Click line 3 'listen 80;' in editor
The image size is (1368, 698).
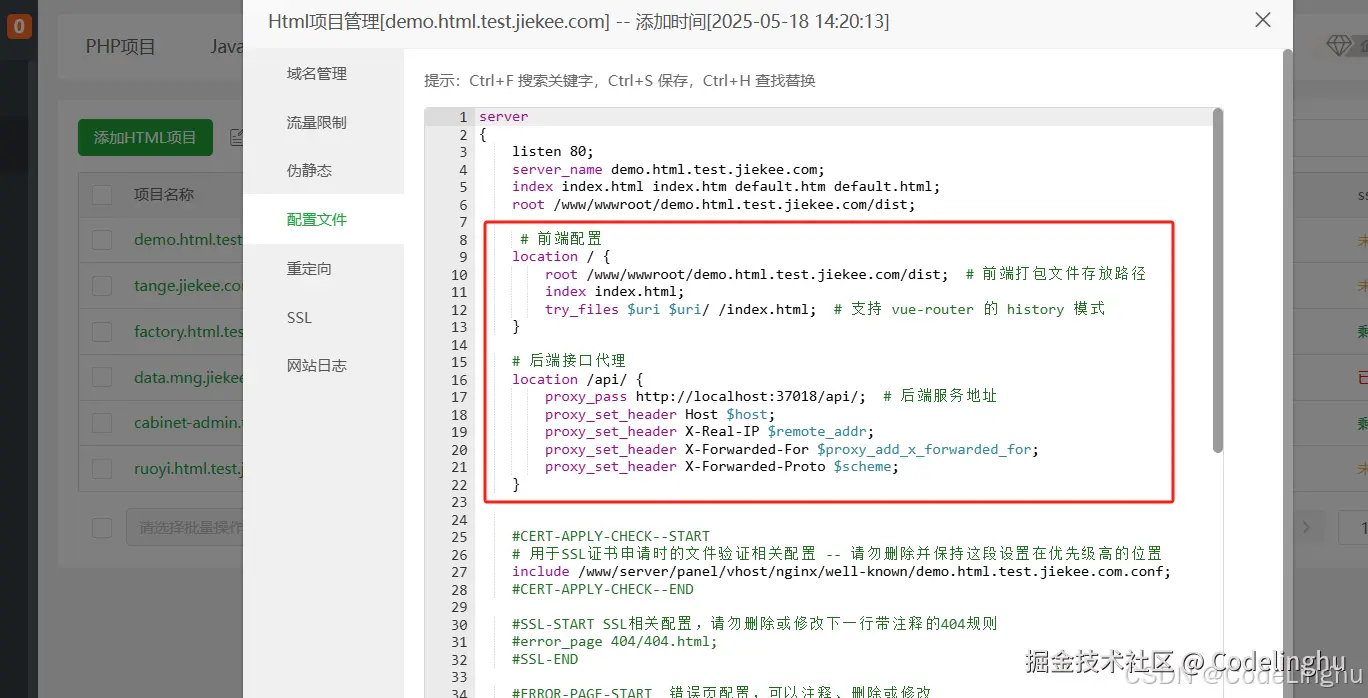coord(553,152)
